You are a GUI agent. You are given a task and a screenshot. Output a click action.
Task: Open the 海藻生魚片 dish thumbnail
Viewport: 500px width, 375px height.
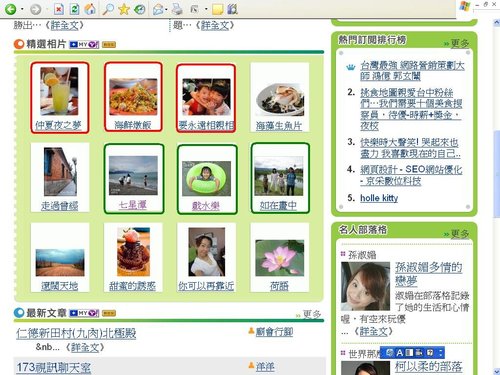(280, 99)
